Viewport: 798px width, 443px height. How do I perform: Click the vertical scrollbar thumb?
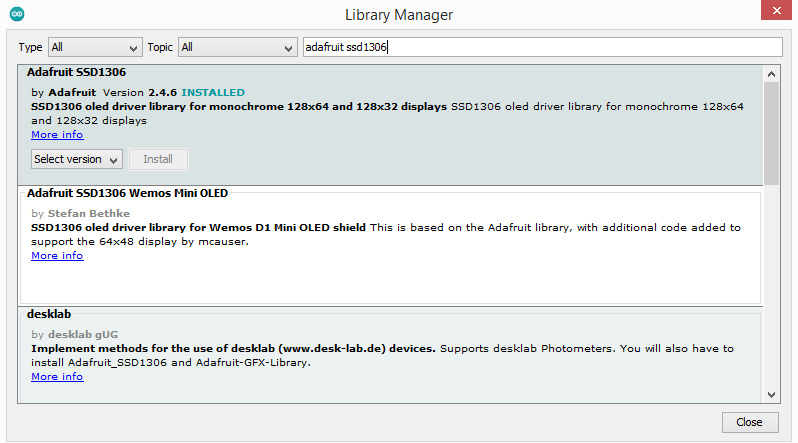pyautogui.click(x=772, y=133)
